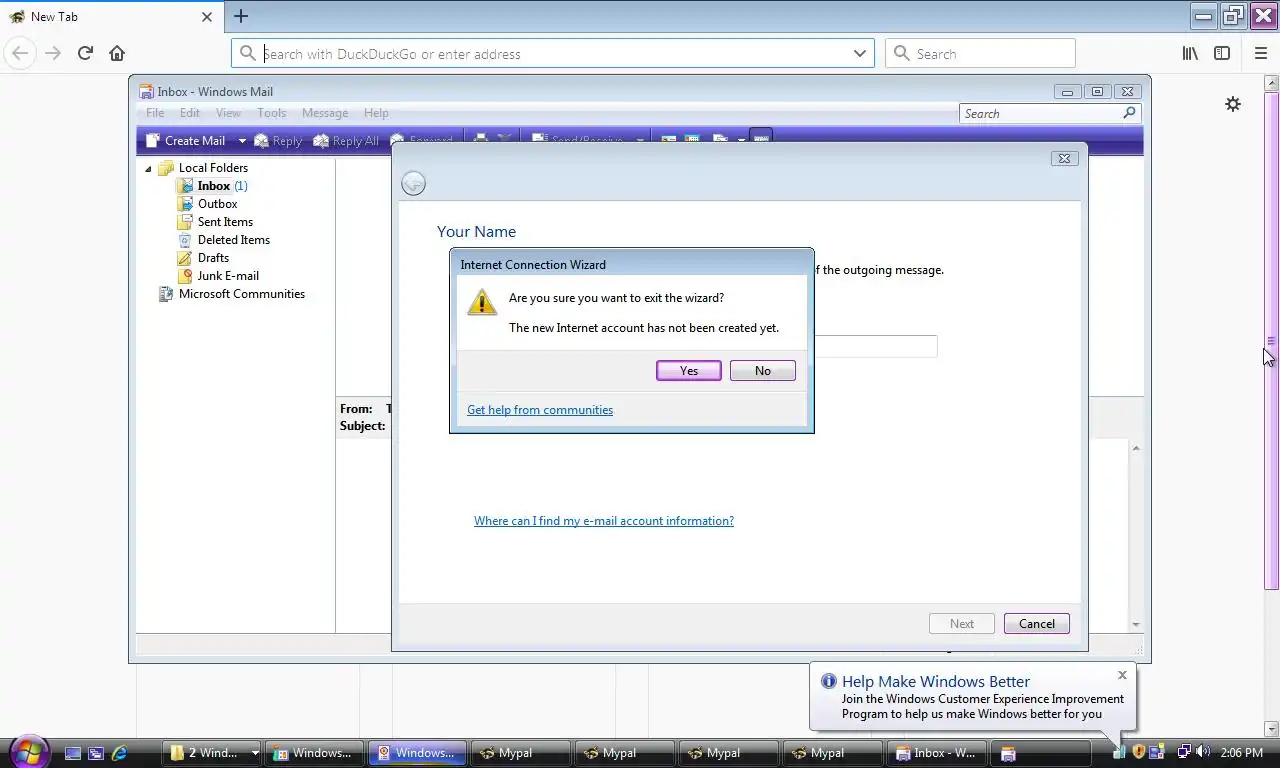Click the wizard's Cancel button
The width and height of the screenshot is (1280, 768).
pyautogui.click(x=1037, y=624)
